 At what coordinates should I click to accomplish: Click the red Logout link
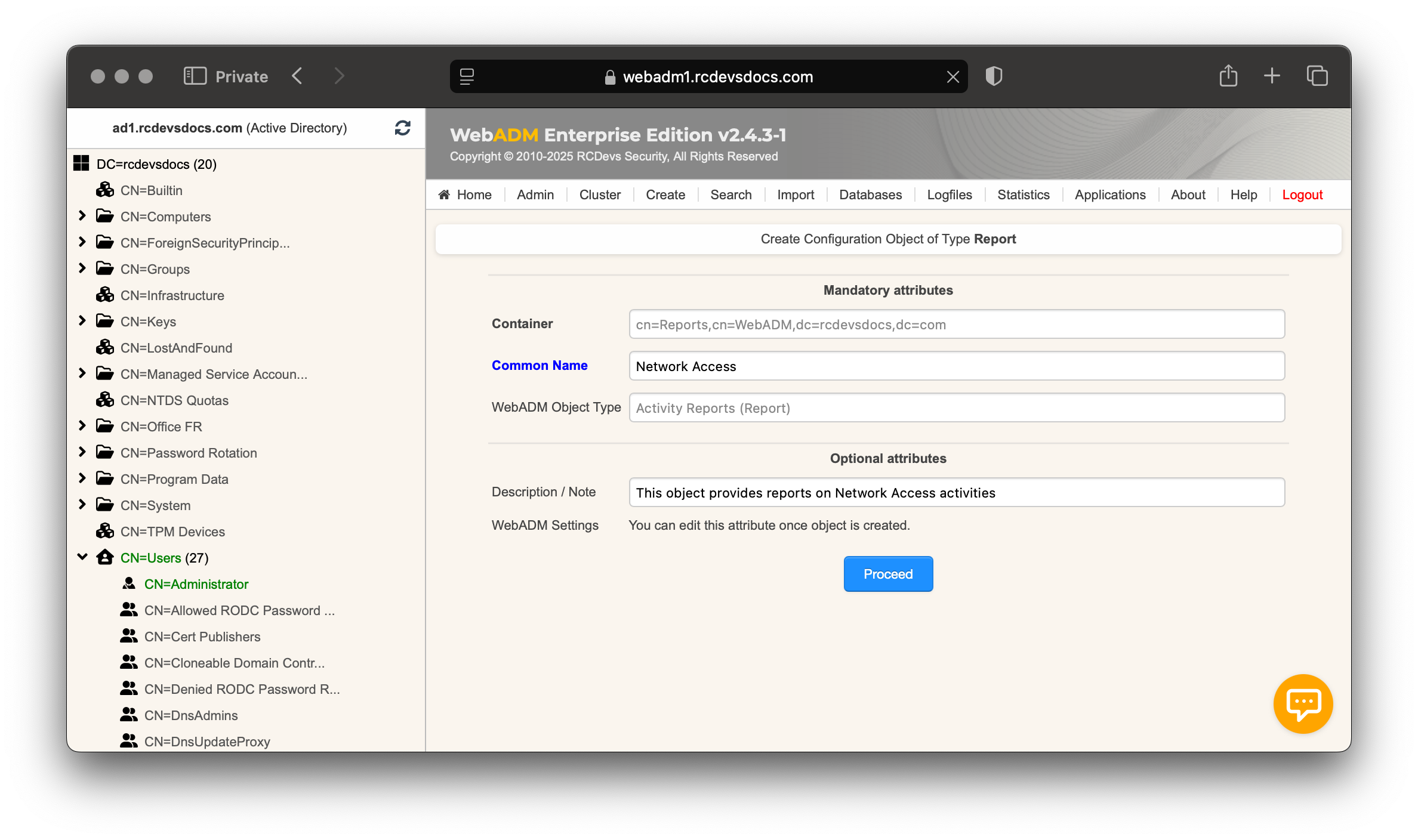pos(1302,194)
